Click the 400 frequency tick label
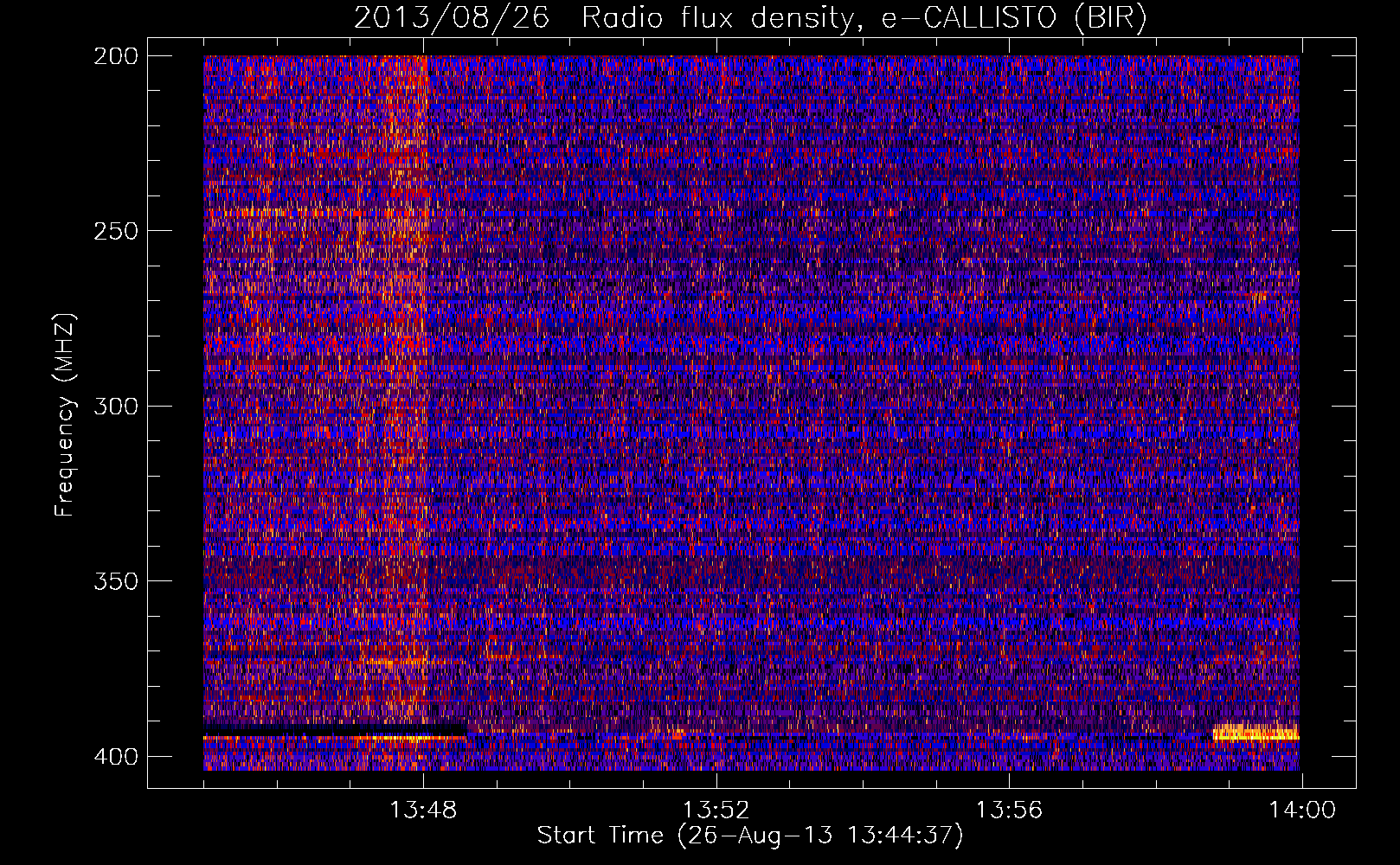 pos(115,757)
